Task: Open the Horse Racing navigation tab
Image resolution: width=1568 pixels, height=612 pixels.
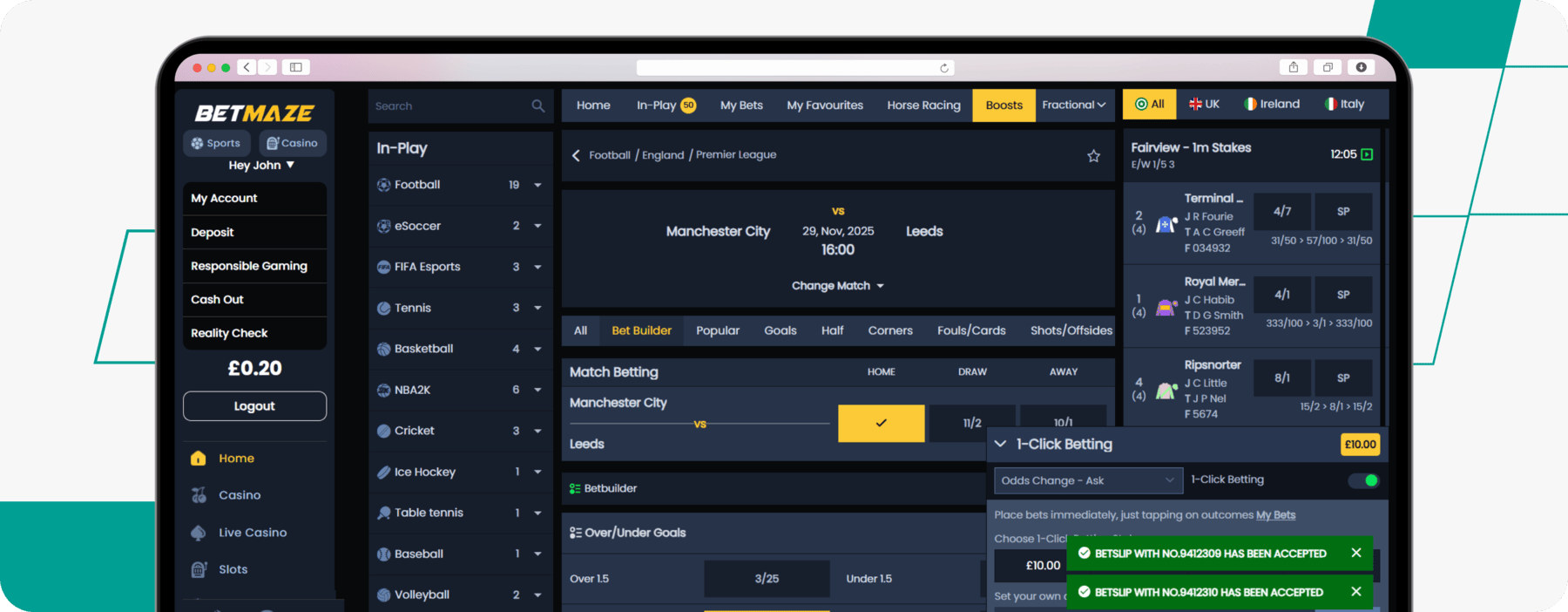Action: click(x=923, y=105)
